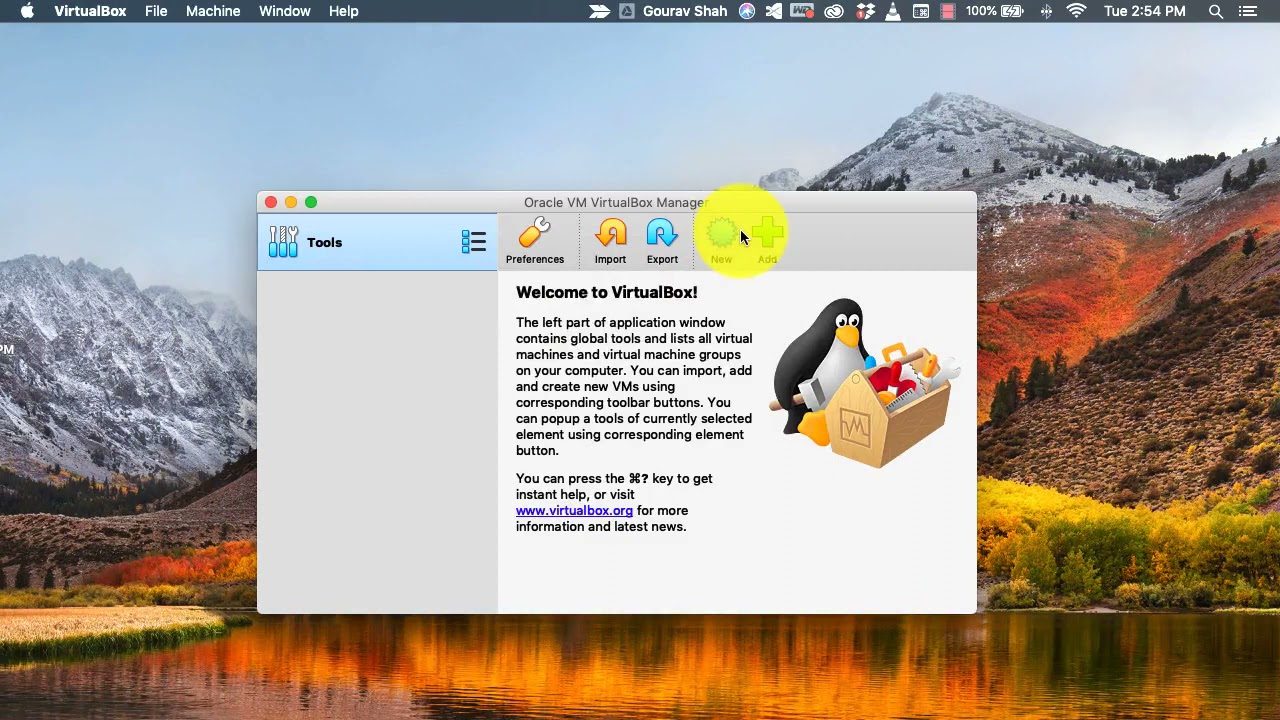
Task: Select the Tools item in the sidebar
Action: pos(377,242)
